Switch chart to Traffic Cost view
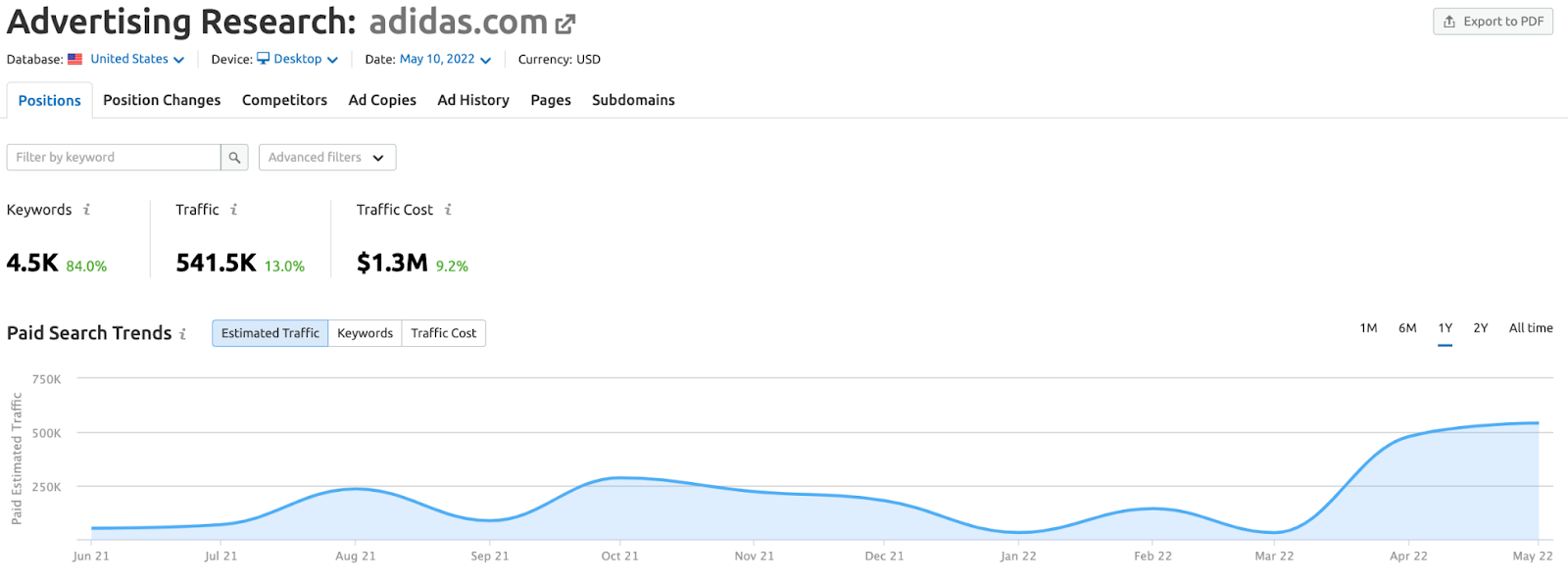 coord(443,333)
